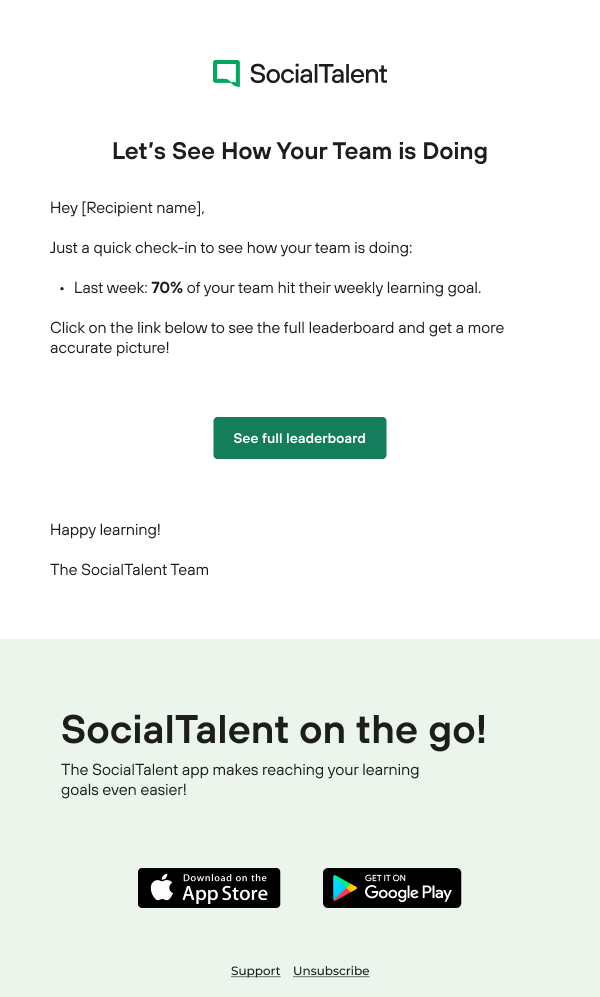The height and width of the screenshot is (997, 600).
Task: Click the Google Play triangle icon
Action: tap(345, 888)
